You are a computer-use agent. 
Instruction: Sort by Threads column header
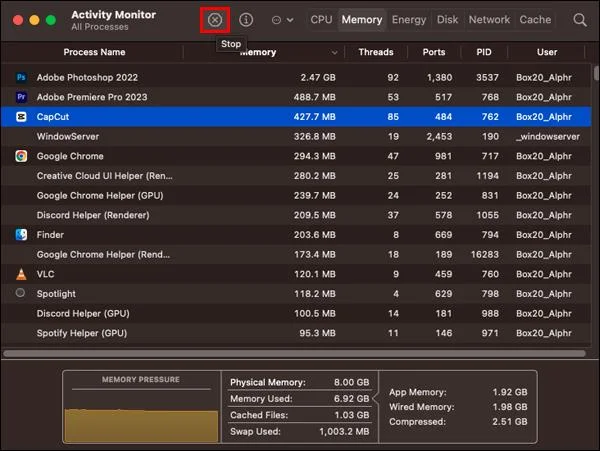pyautogui.click(x=376, y=52)
